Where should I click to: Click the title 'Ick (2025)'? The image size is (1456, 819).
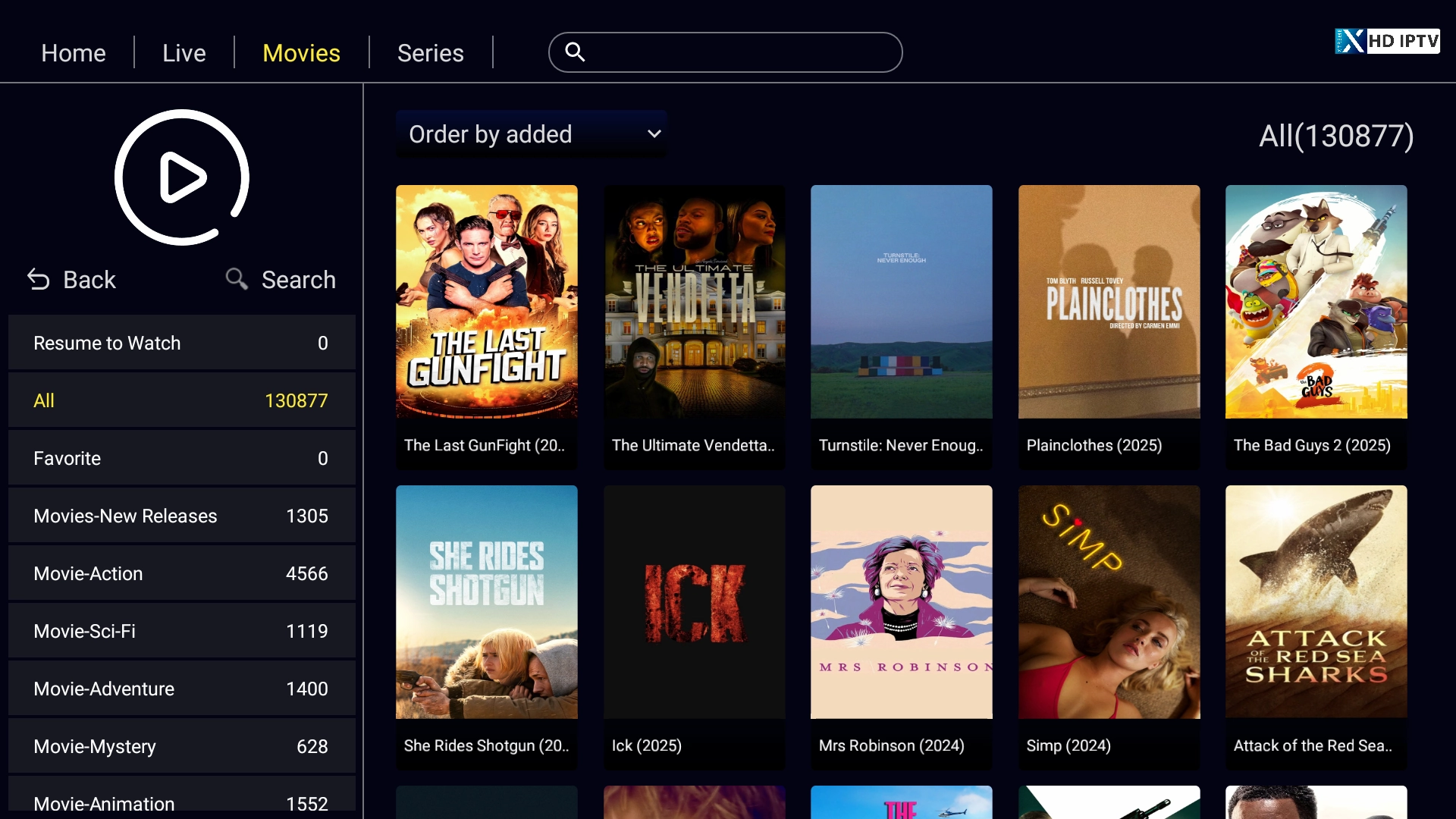pyautogui.click(x=647, y=745)
